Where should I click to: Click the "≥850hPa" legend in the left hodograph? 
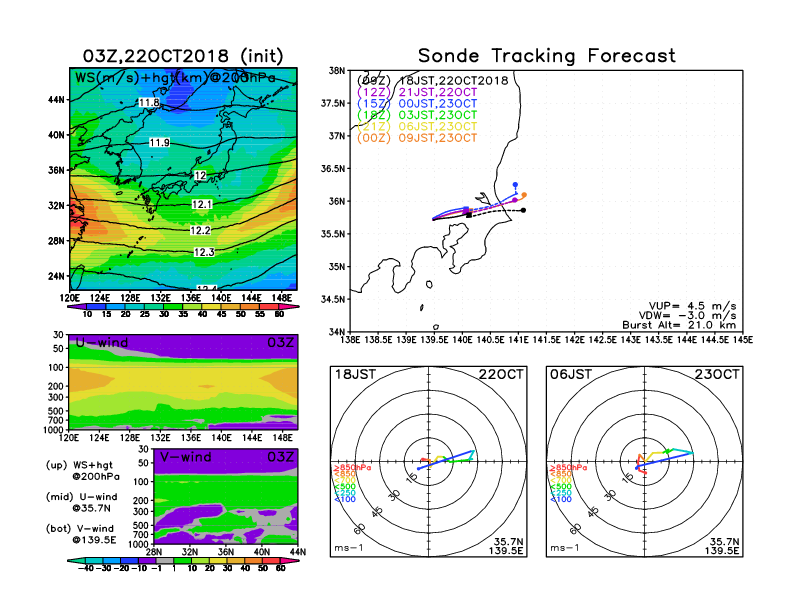(353, 468)
